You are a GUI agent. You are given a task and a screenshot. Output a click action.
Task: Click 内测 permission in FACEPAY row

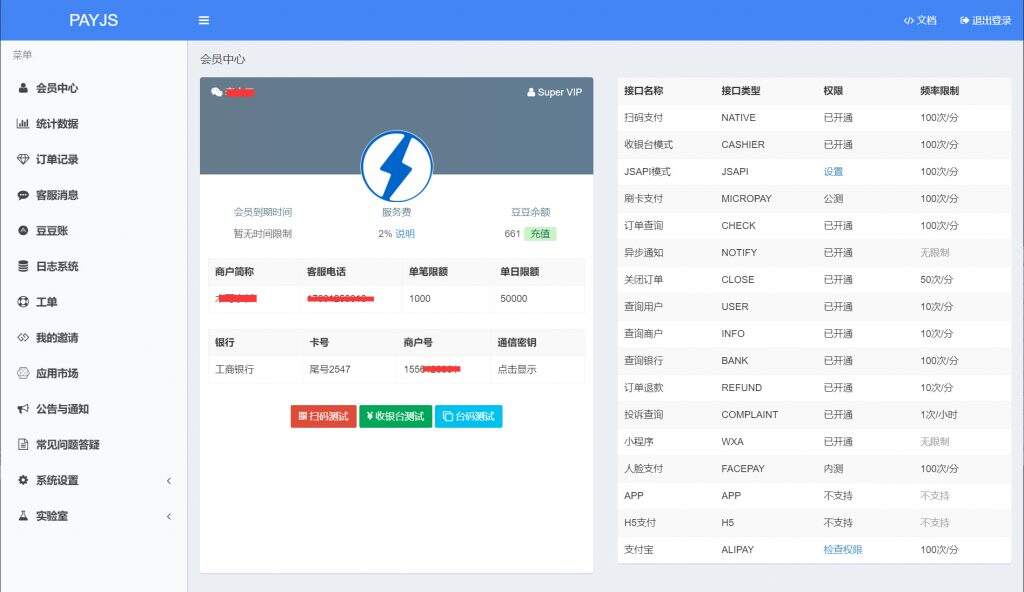pyautogui.click(x=833, y=469)
